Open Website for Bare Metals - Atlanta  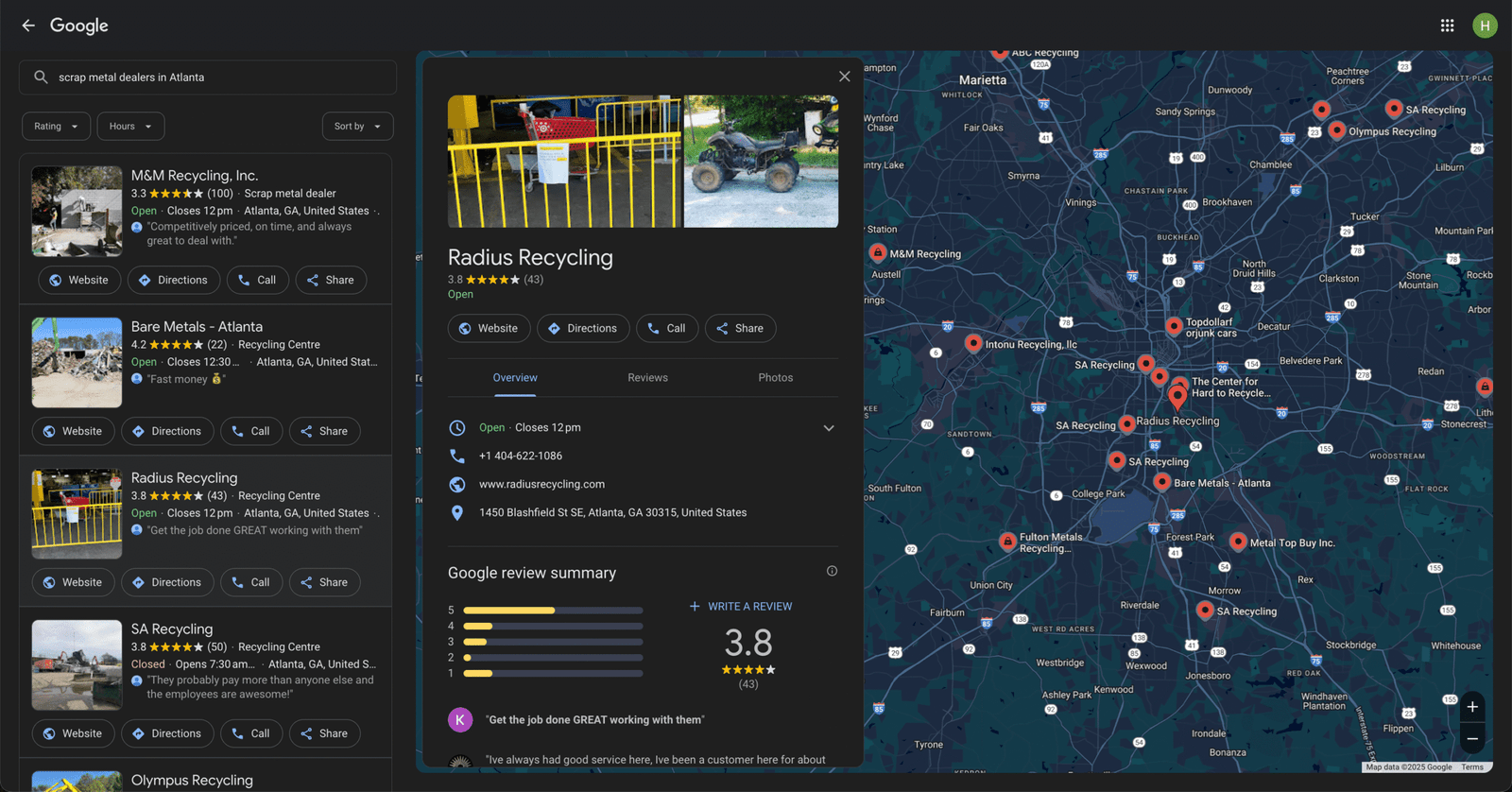click(x=73, y=431)
